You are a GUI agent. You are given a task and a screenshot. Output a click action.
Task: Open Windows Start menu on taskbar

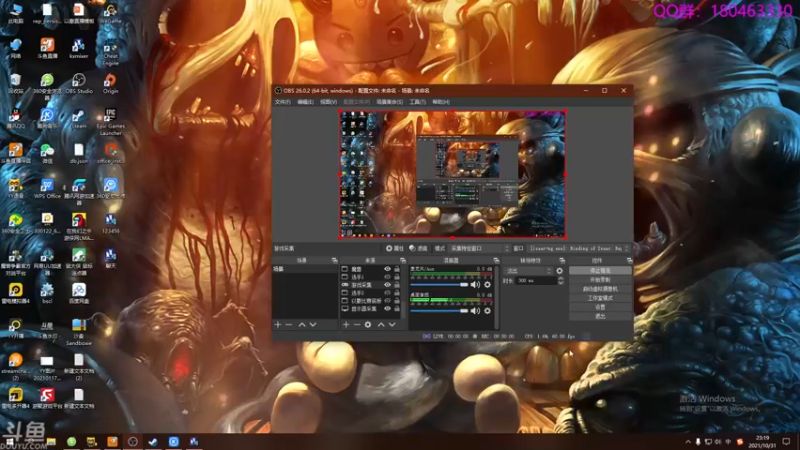point(9,442)
